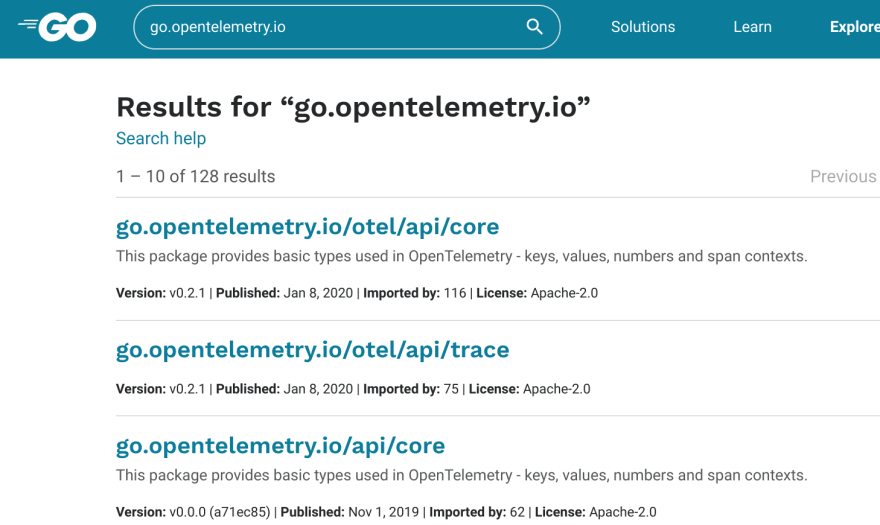Open go.opentelemetry.io/otel/api/trace package result
Screen dimensions: 880x525
tap(313, 350)
